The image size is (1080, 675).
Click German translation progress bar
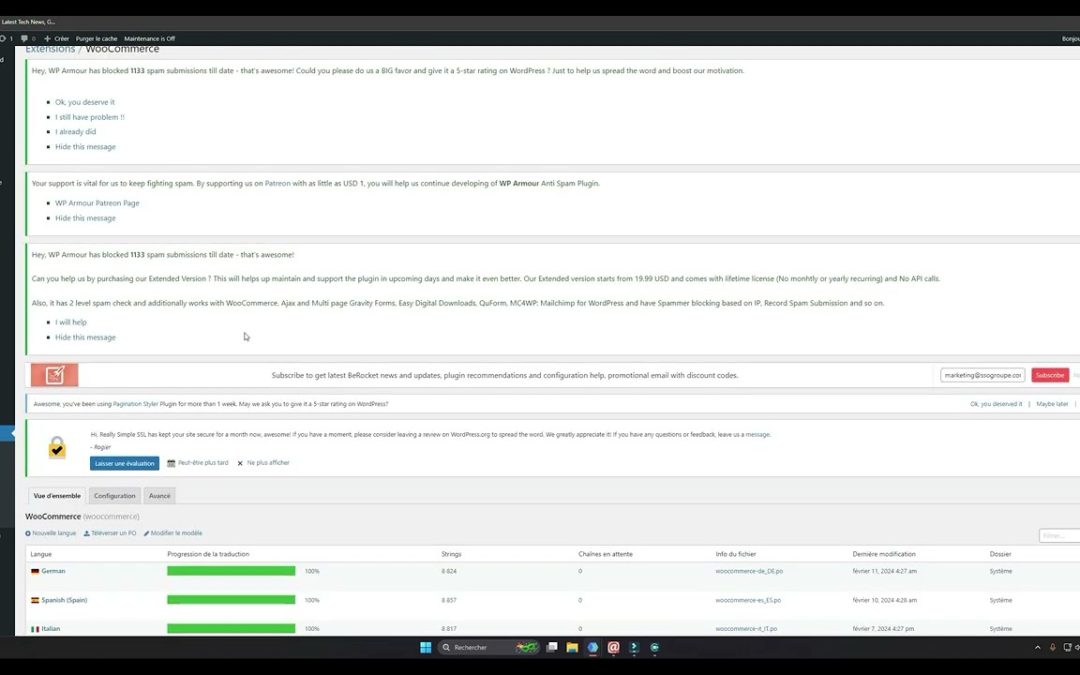coord(231,571)
